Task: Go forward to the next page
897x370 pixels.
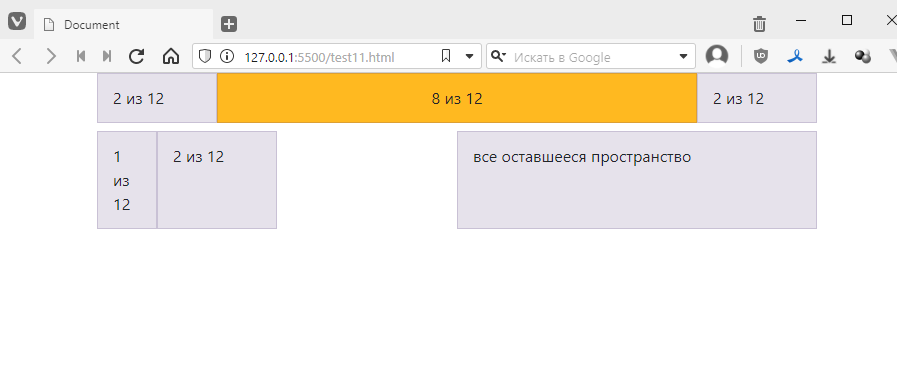Action: [51, 56]
